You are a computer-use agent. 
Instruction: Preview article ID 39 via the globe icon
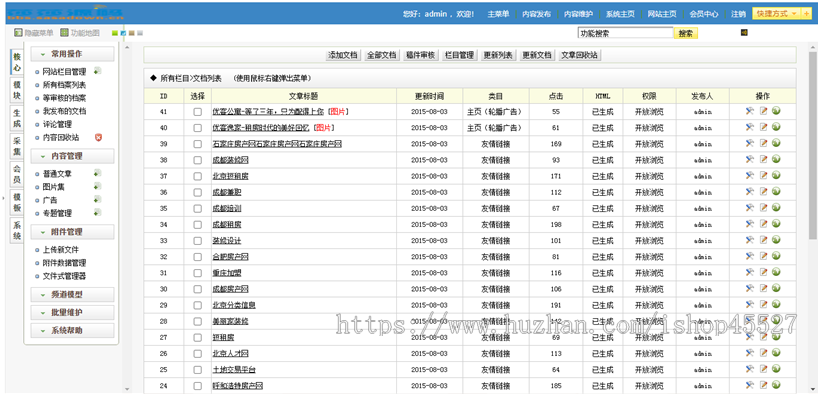776,143
